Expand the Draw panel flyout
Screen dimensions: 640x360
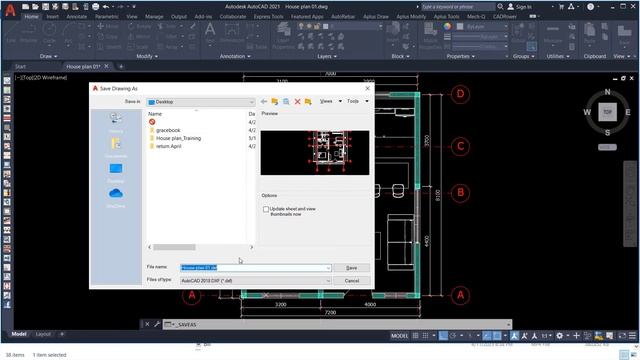pyautogui.click(x=49, y=56)
